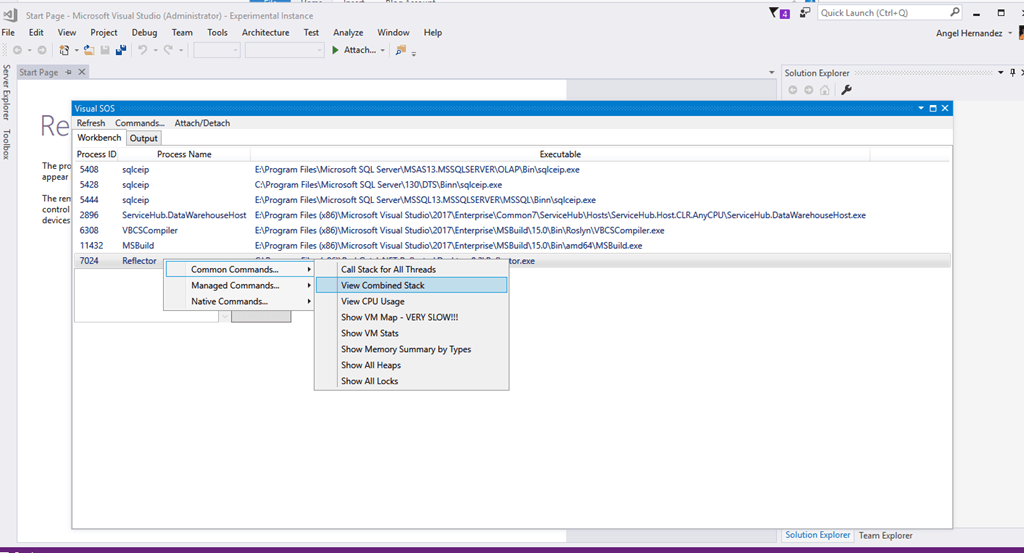
Task: Click the Open File folder icon
Action: coord(88,50)
